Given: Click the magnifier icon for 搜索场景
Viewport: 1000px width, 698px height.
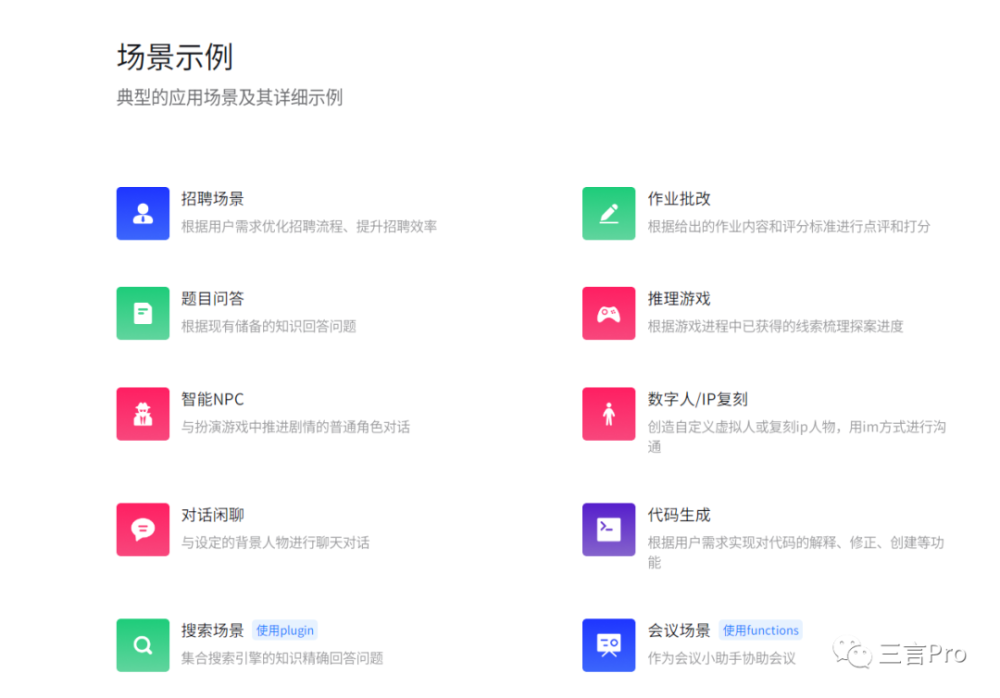Looking at the screenshot, I should click(143, 645).
